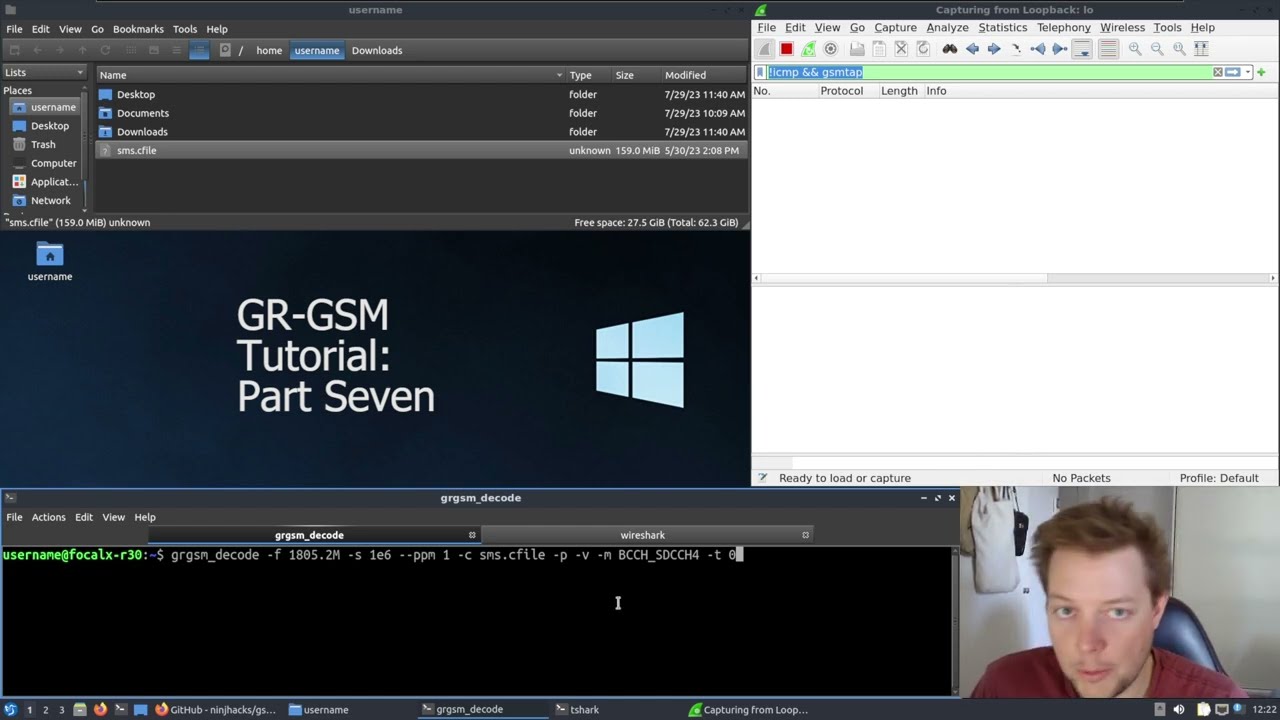Viewport: 1280px width, 720px height.
Task: Toggle packet list colorization in Wireshark
Action: 1108,49
